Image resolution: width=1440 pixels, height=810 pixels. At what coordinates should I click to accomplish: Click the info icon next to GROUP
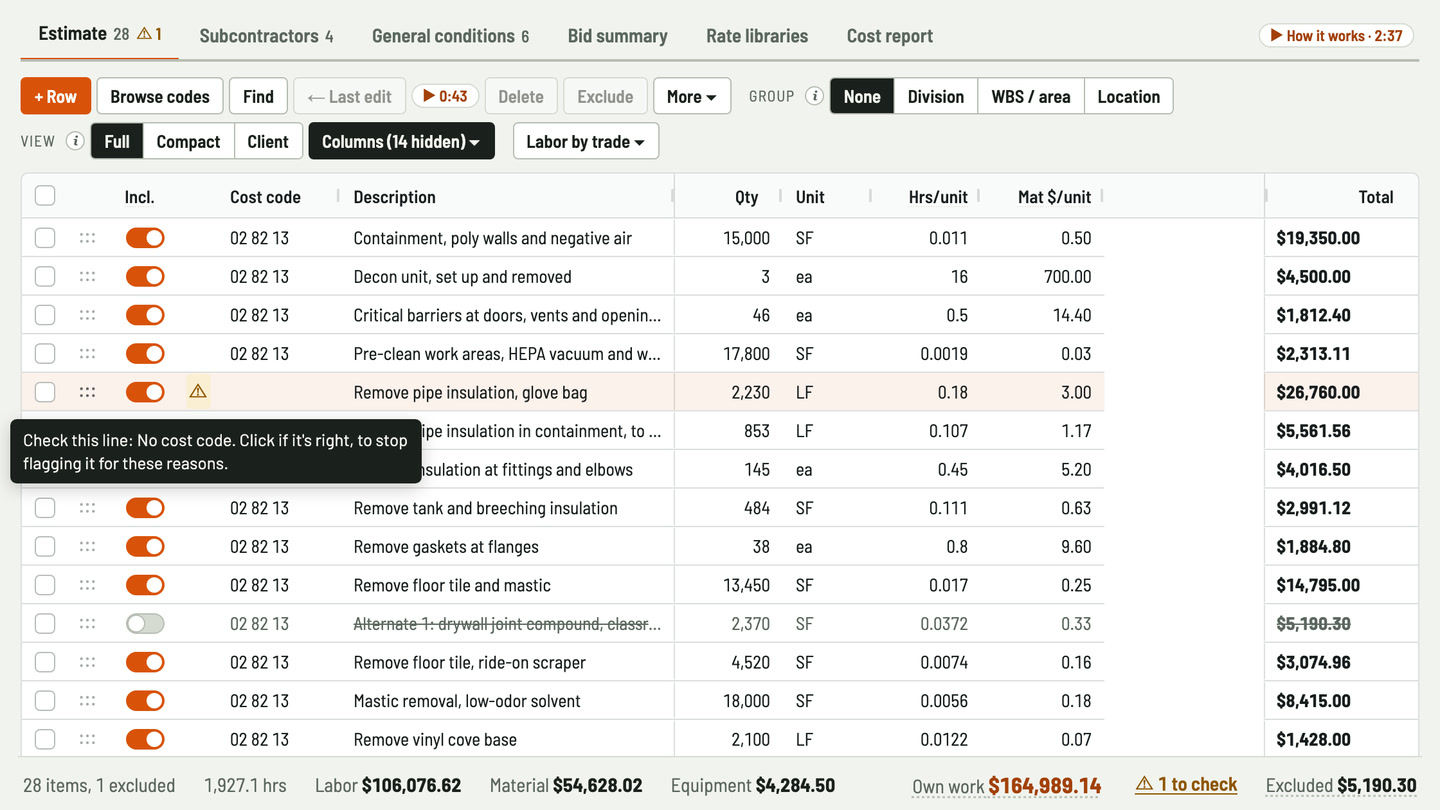tap(815, 96)
